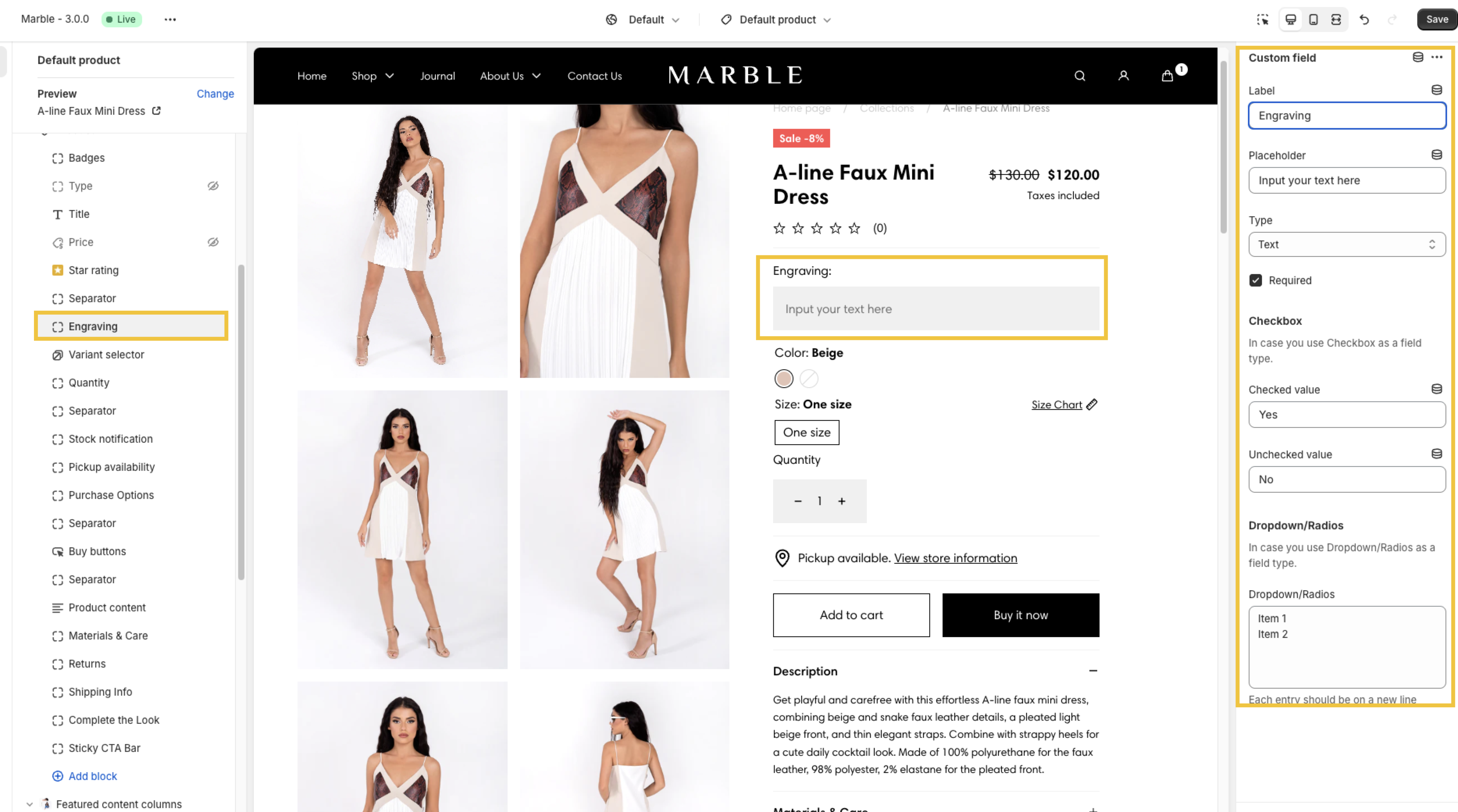The image size is (1458, 812).
Task: Open the Shop navigation menu
Action: (373, 76)
